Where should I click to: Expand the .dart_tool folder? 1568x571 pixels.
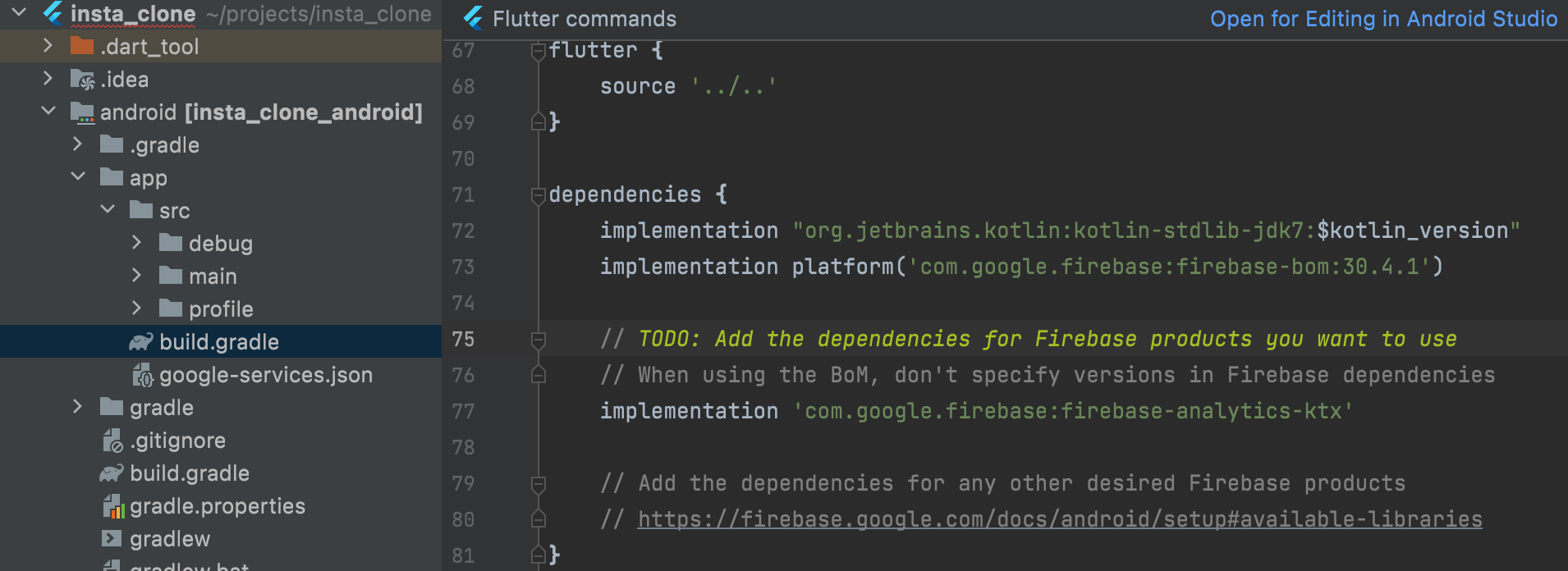click(x=48, y=45)
